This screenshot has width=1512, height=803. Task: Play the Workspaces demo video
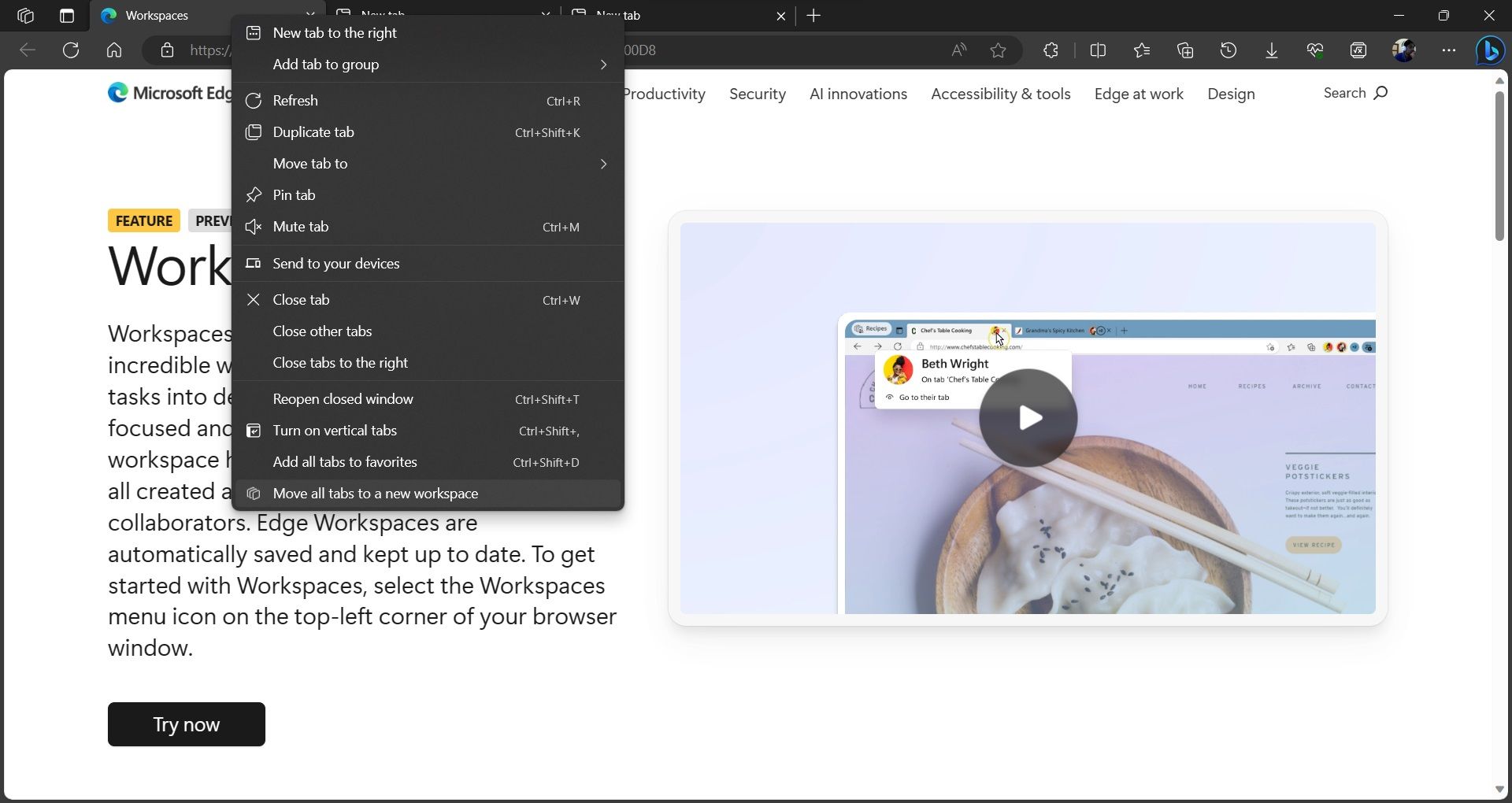tap(1029, 417)
